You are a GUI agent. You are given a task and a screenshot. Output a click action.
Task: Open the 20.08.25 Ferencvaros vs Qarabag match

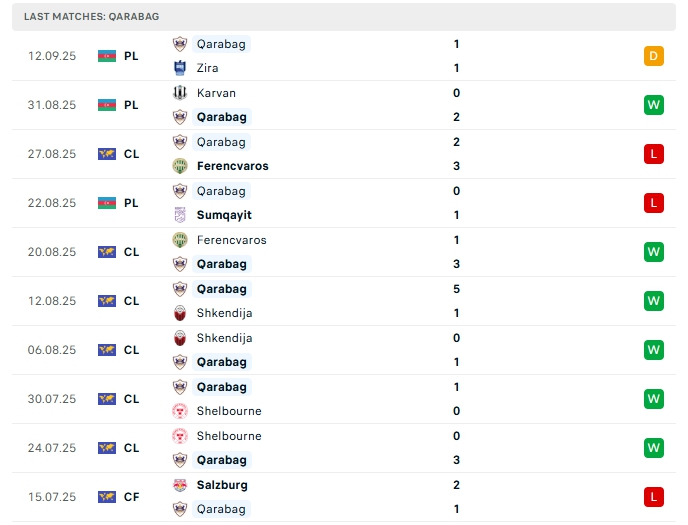coord(344,252)
